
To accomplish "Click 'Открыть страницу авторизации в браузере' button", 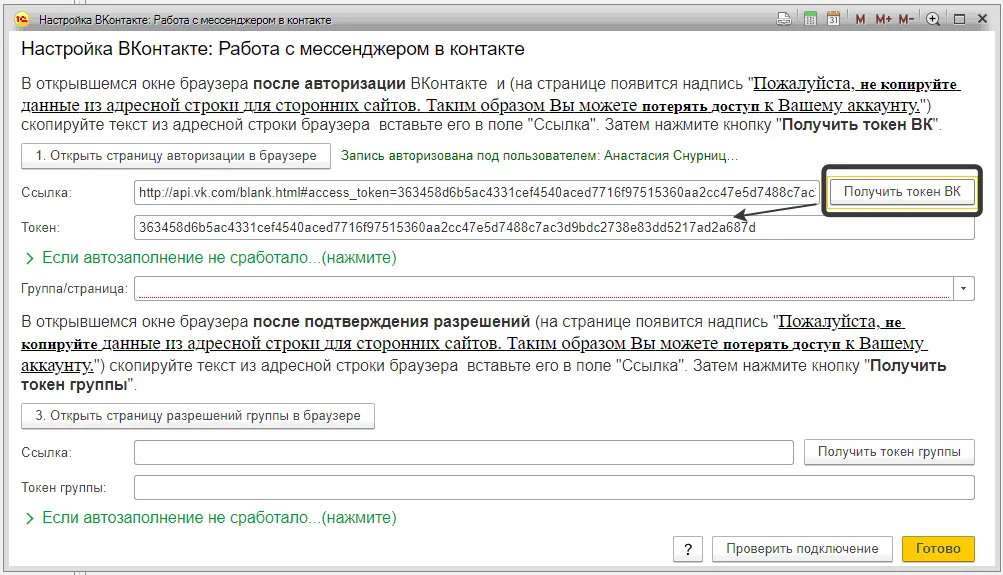I will click(176, 156).
